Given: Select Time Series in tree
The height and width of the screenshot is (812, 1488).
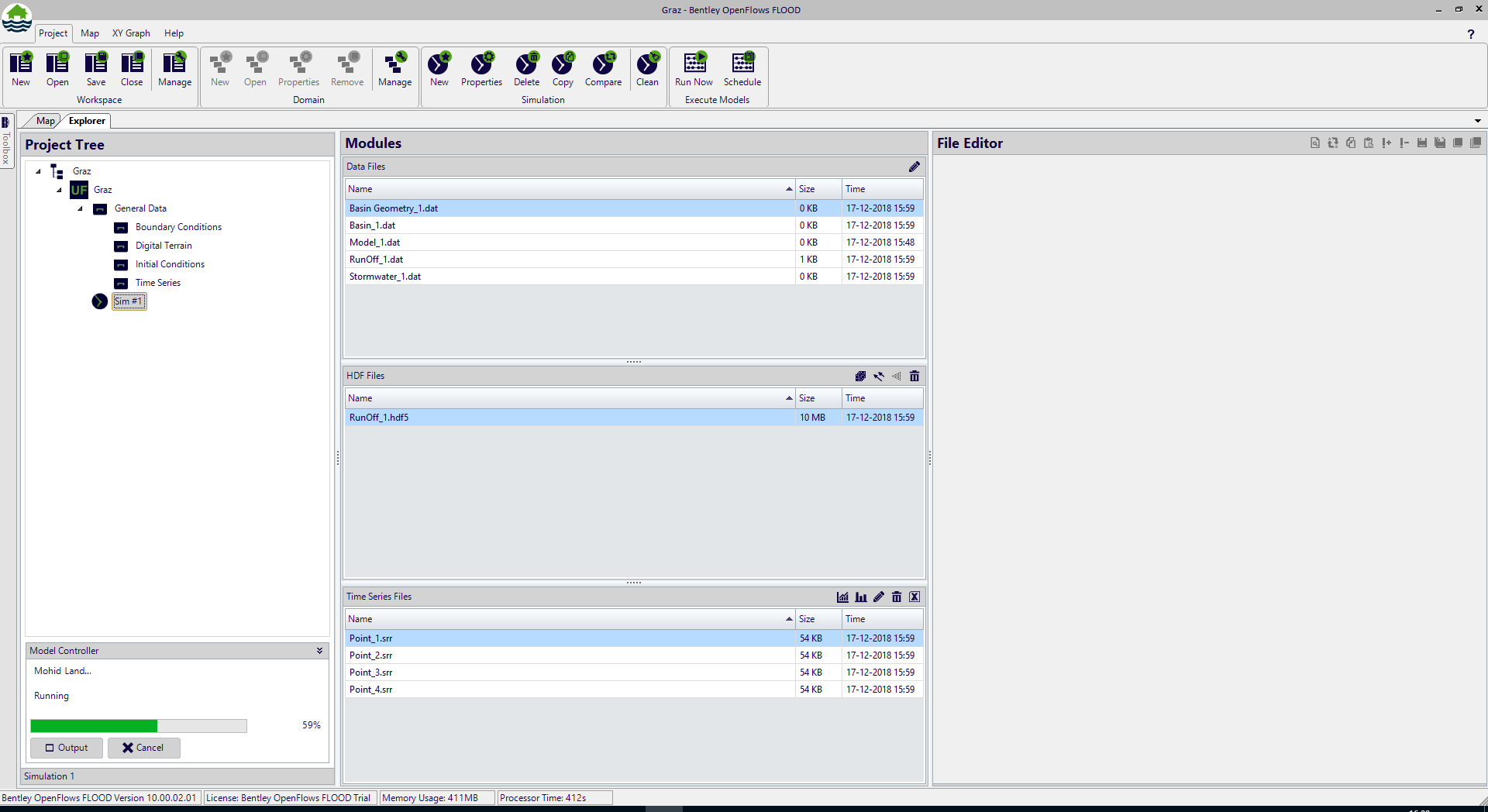Looking at the screenshot, I should tap(157, 283).
